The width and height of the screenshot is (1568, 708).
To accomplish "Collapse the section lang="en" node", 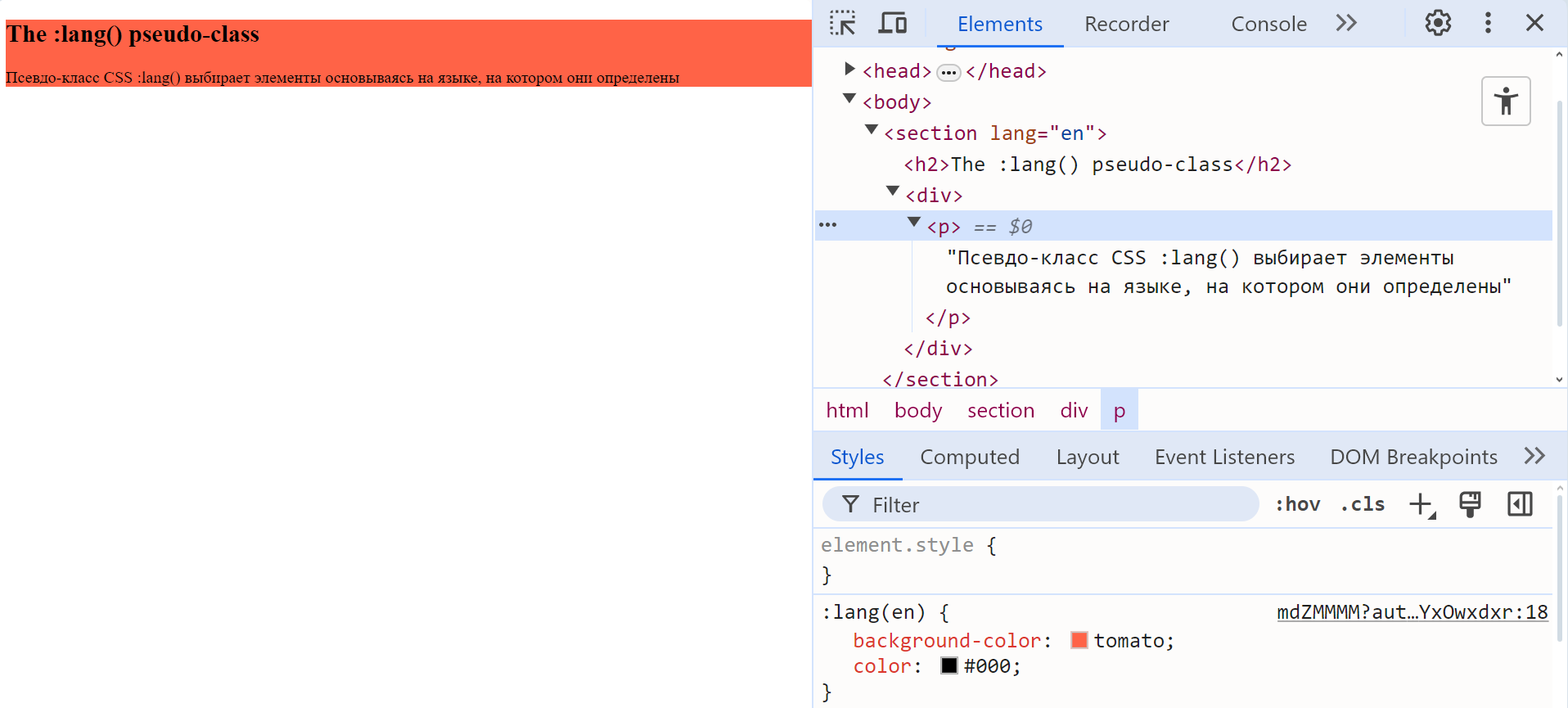I will (x=872, y=130).
